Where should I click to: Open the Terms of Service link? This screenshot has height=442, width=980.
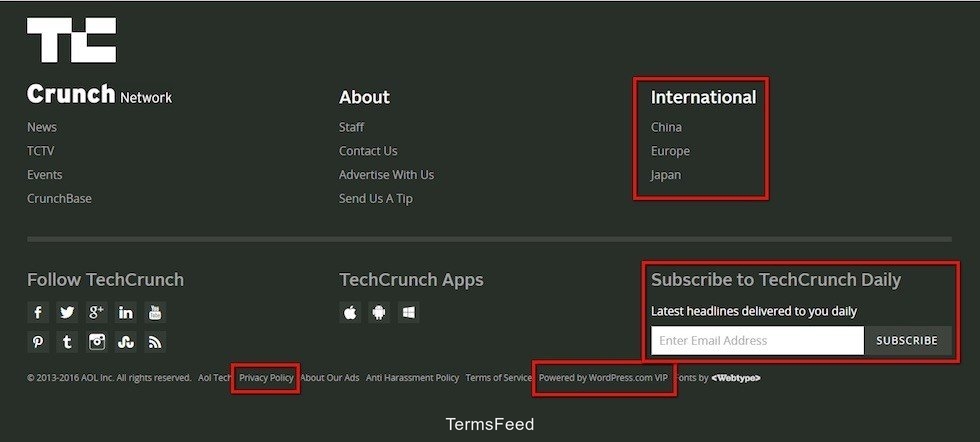tap(499, 378)
